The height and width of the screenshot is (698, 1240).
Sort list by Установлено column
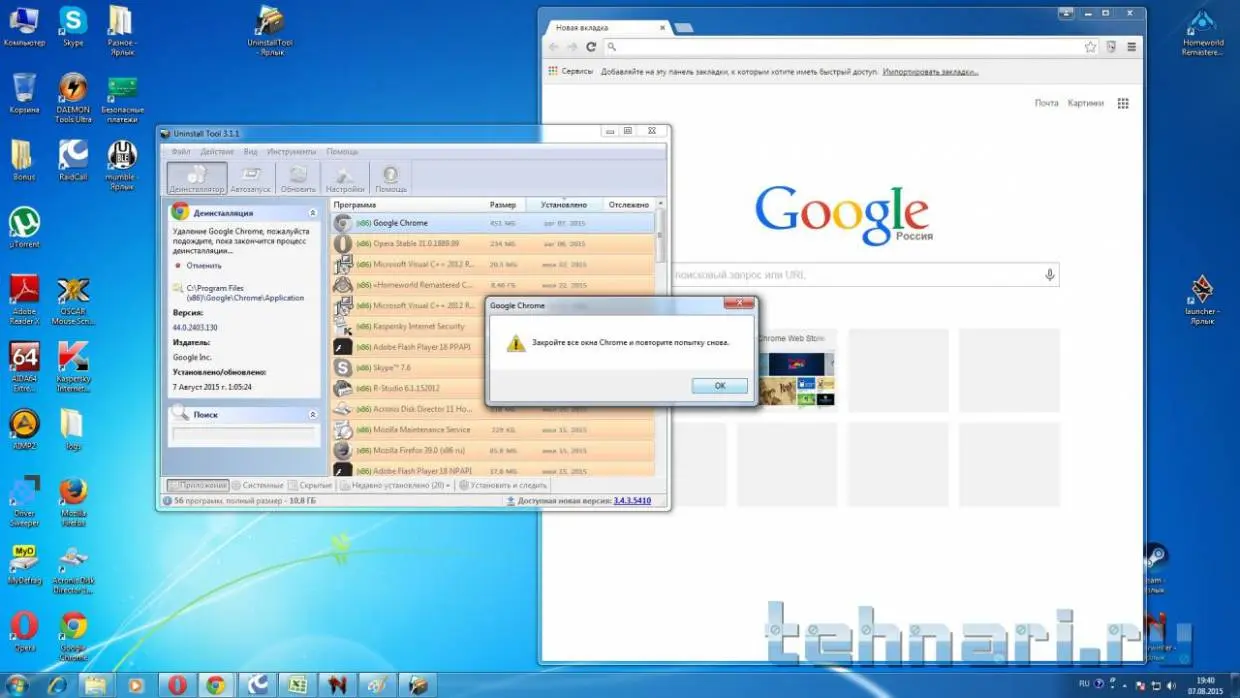click(565, 204)
